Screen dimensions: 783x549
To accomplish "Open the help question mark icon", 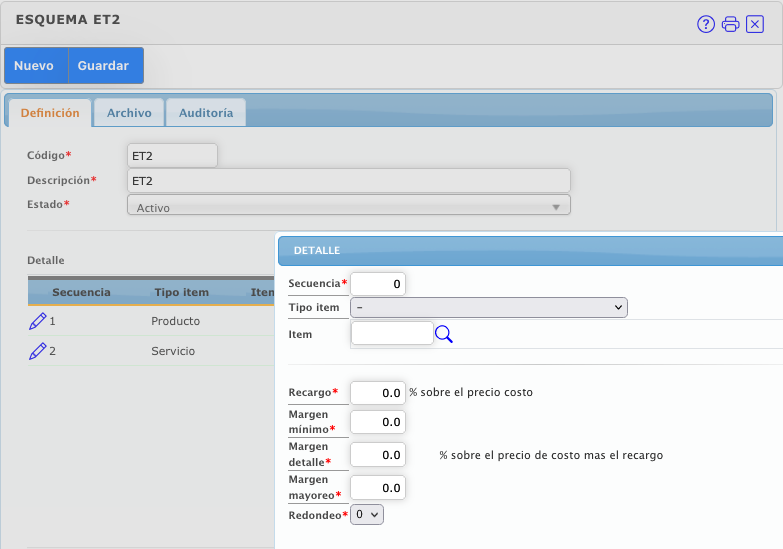I will point(706,24).
